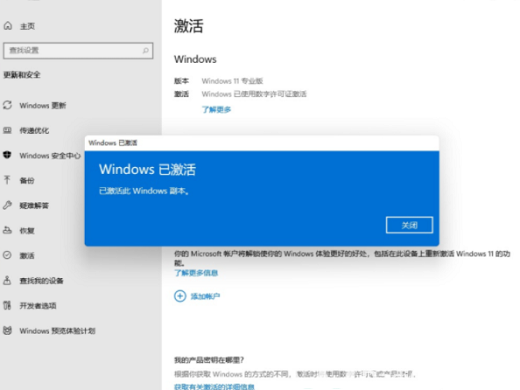Click the Windows 已激活 dialog title bar
This screenshot has width=520, height=390.
click(x=262, y=143)
